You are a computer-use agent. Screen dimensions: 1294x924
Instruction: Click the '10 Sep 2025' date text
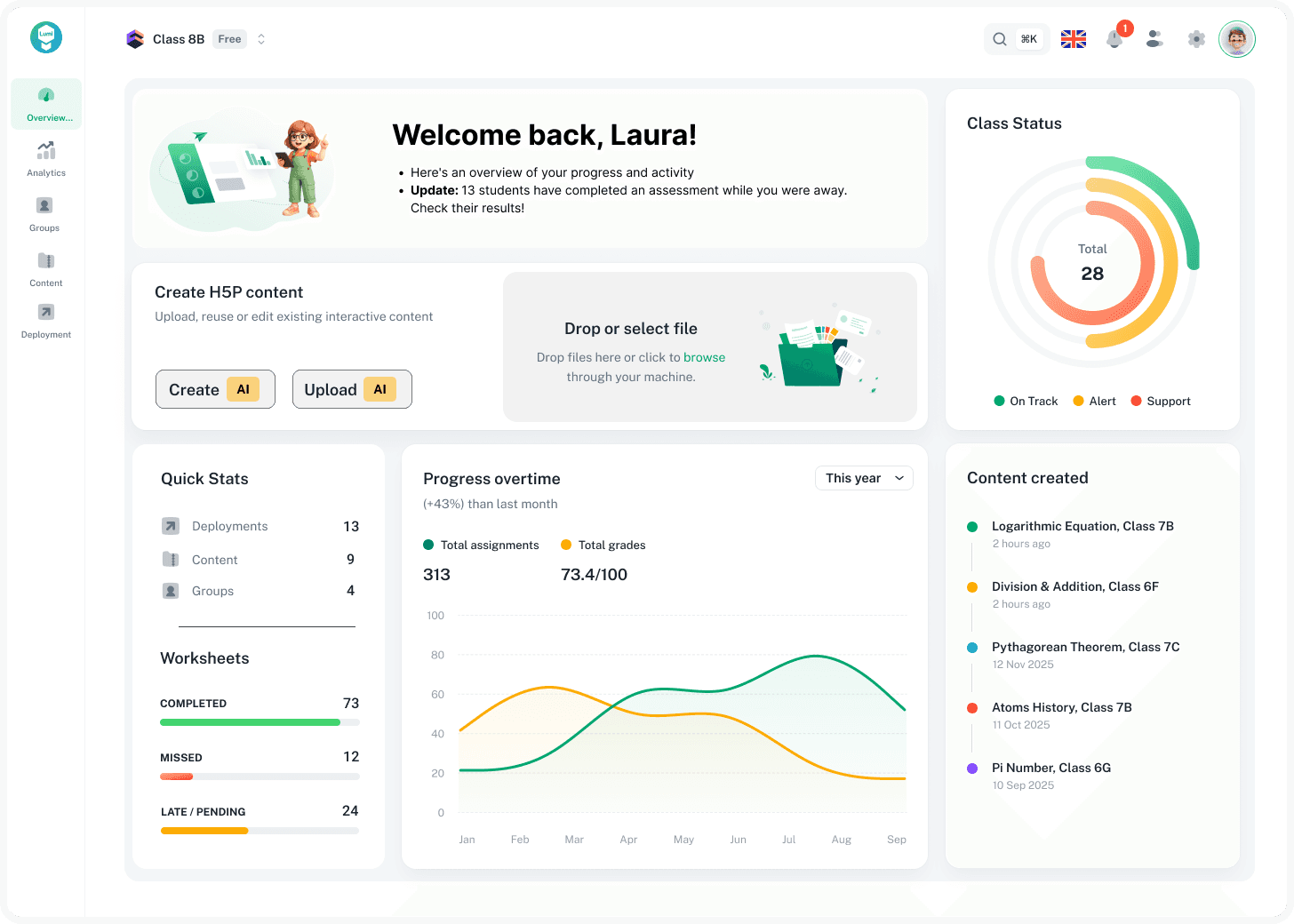coord(1023,785)
